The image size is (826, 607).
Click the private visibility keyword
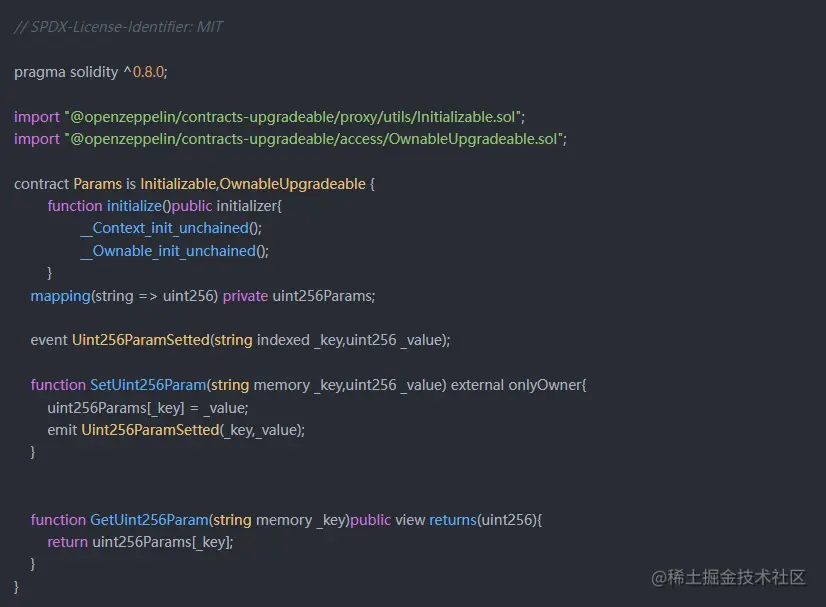click(246, 296)
